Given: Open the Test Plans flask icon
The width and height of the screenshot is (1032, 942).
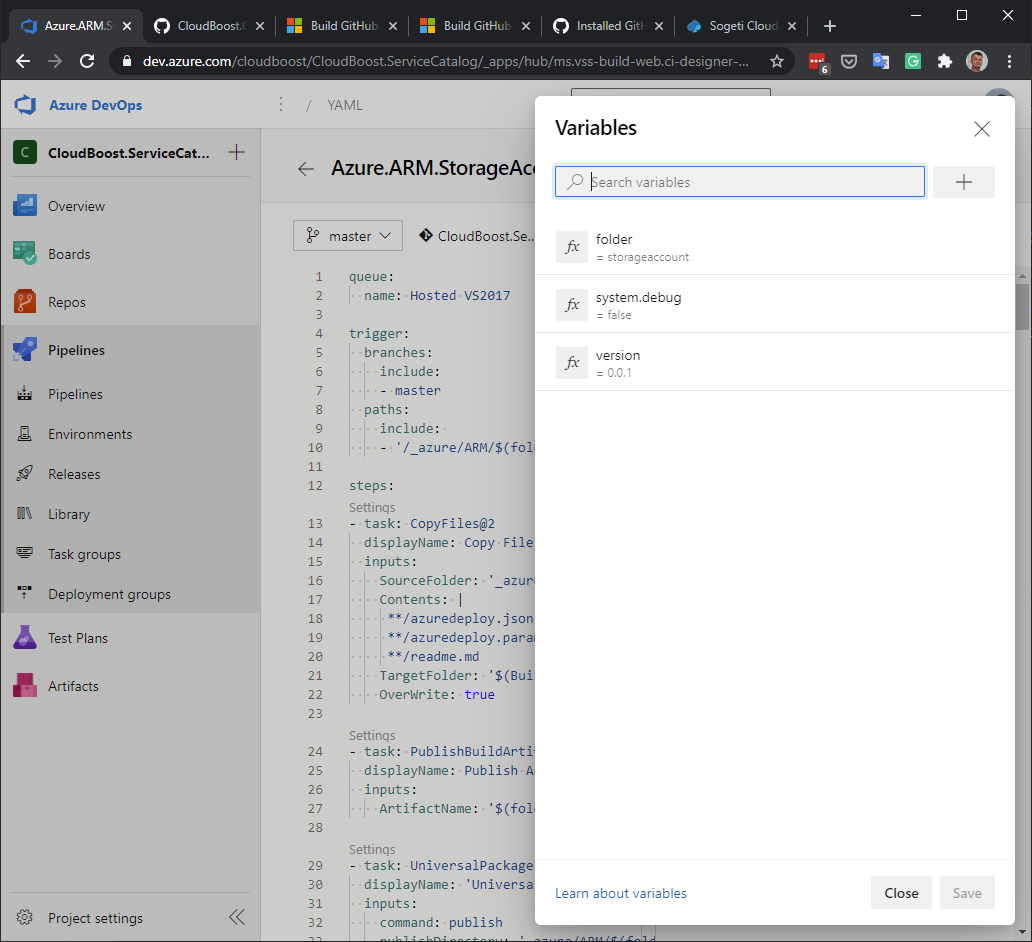Looking at the screenshot, I should pyautogui.click(x=25, y=638).
